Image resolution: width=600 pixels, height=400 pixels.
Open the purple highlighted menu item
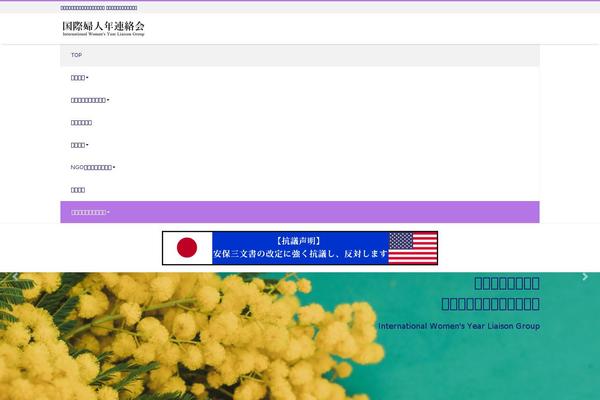click(x=300, y=212)
